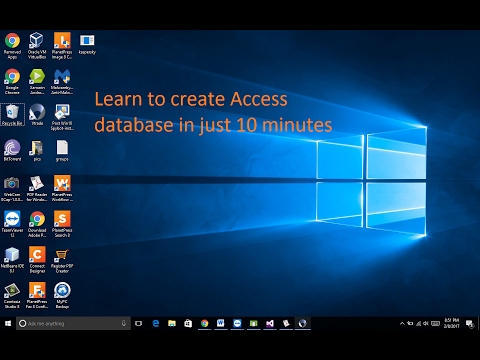
Task: Open the network status tray icon
Action: [418, 323]
